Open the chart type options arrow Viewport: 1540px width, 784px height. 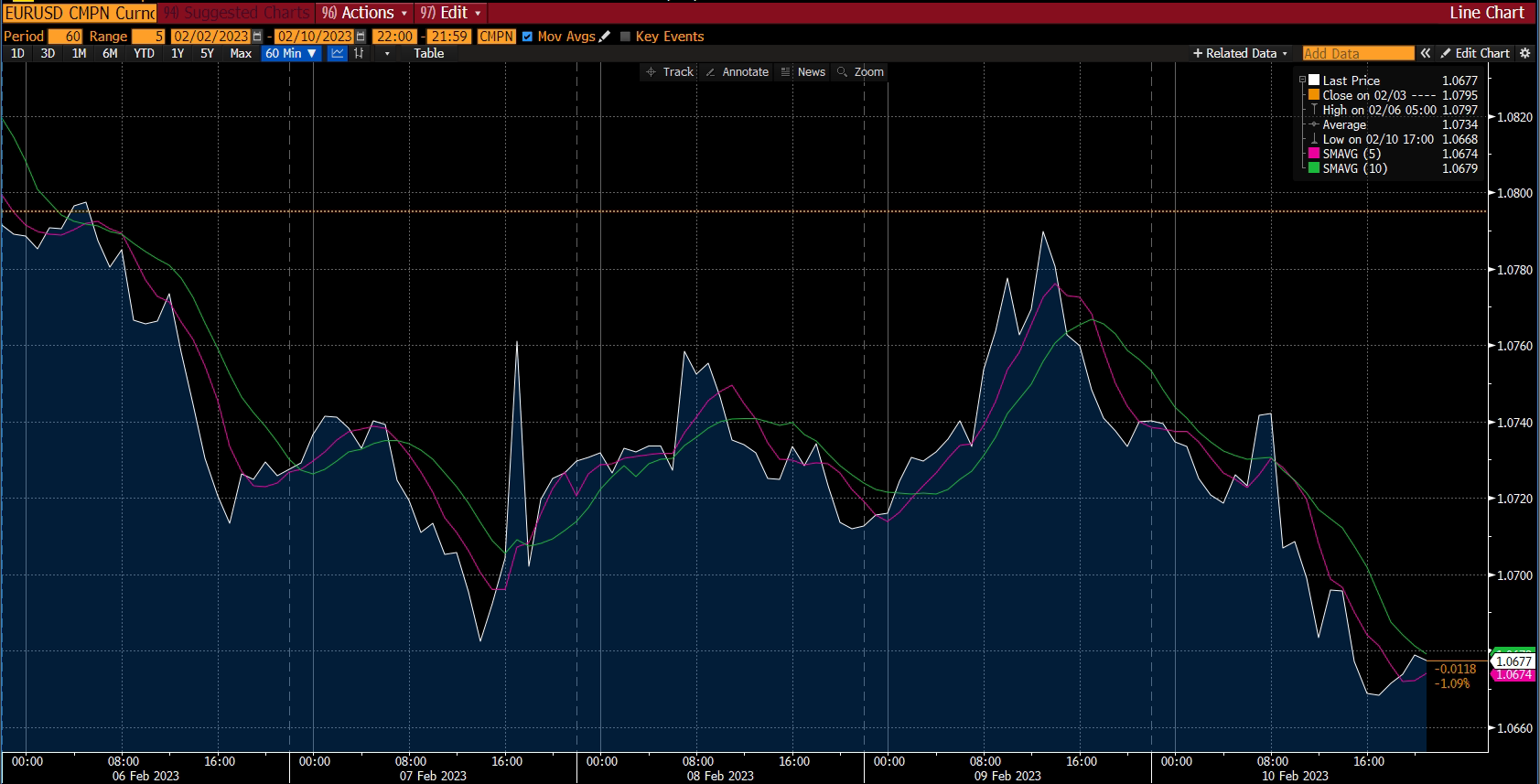click(x=387, y=53)
